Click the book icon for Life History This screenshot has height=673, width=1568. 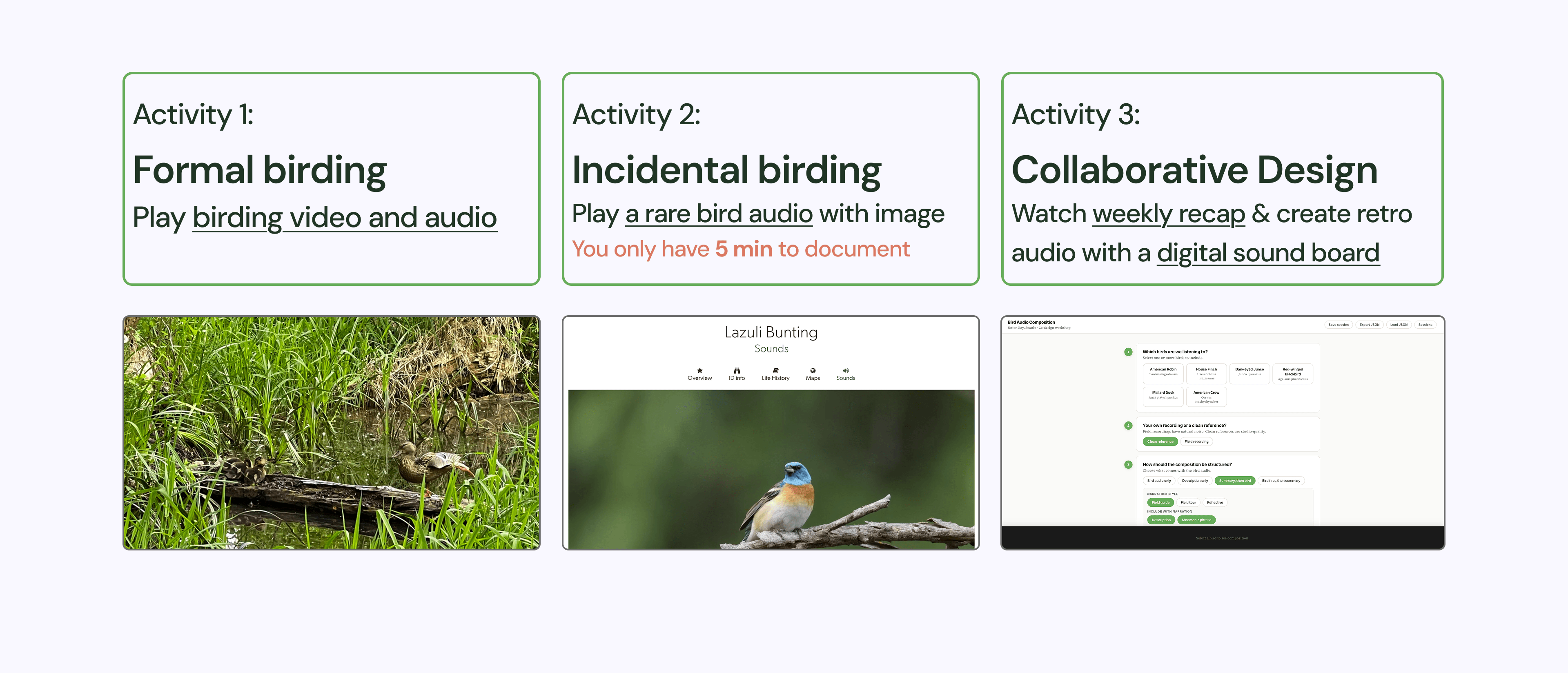click(x=775, y=370)
